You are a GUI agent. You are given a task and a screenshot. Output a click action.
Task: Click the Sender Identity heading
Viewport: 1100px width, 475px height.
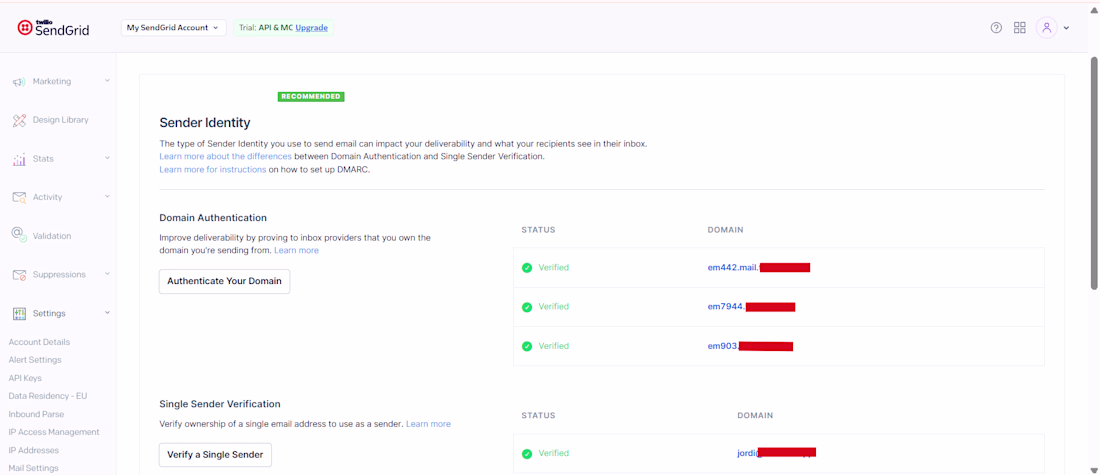(x=205, y=123)
